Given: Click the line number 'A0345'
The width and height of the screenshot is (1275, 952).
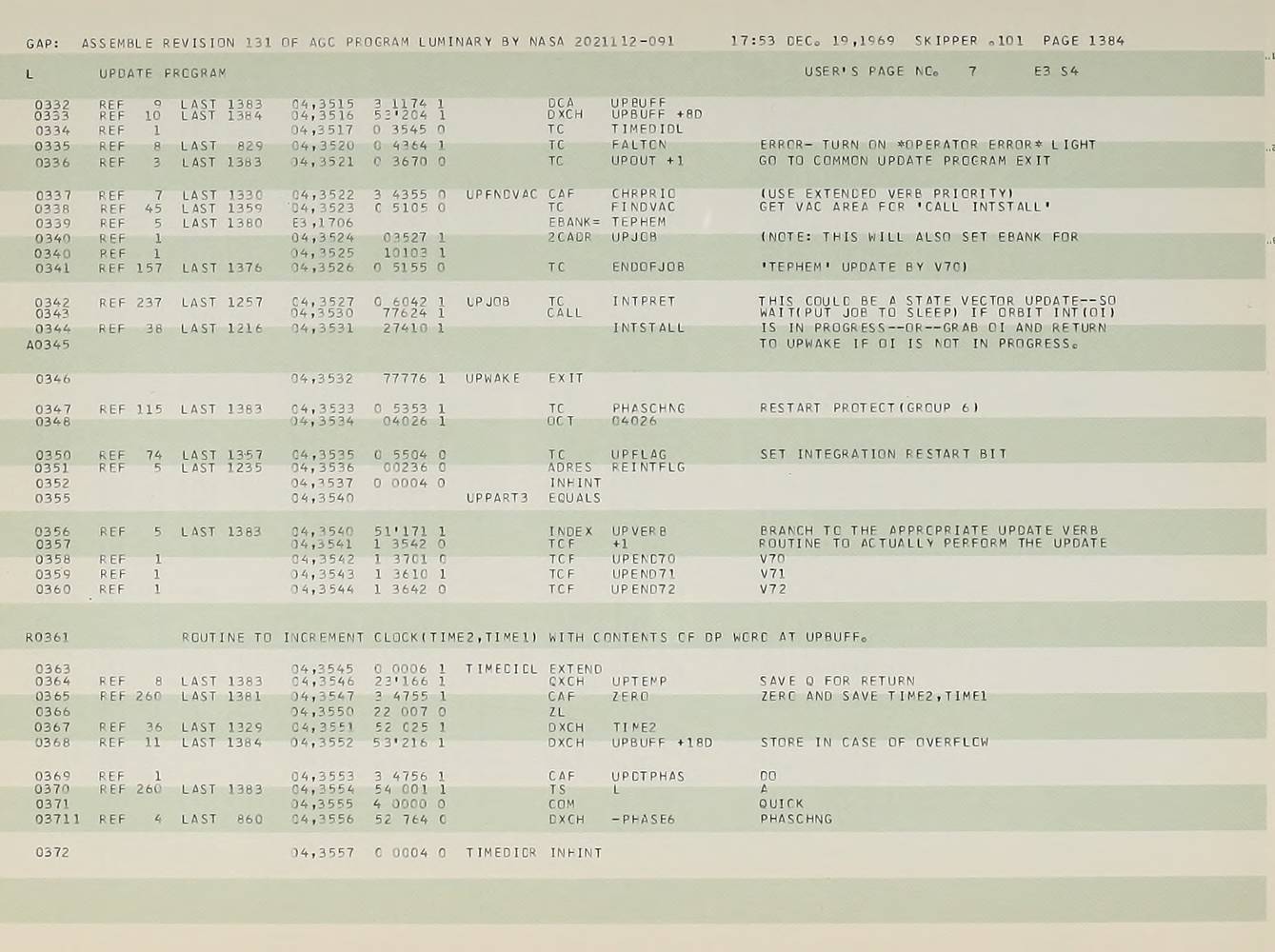Looking at the screenshot, I should (48, 345).
